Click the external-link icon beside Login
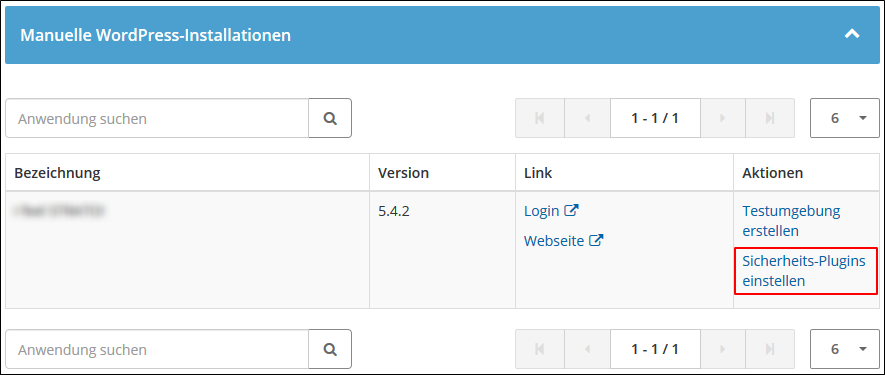 click(x=572, y=211)
